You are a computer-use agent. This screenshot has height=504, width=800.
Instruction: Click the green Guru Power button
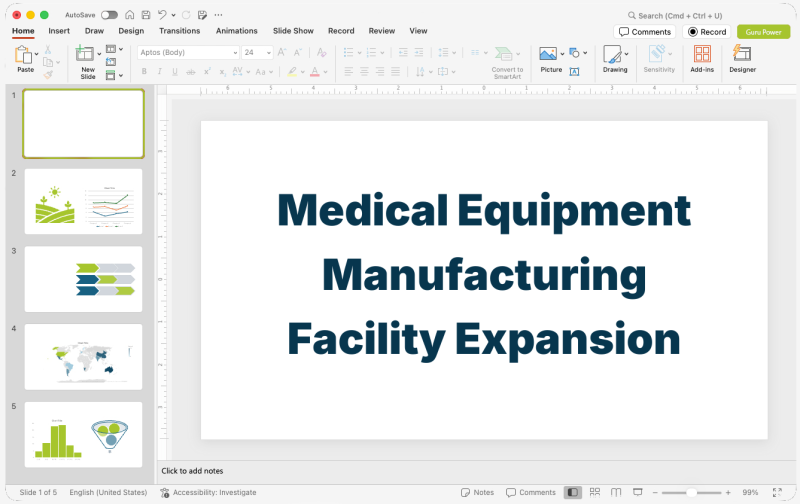tap(763, 32)
